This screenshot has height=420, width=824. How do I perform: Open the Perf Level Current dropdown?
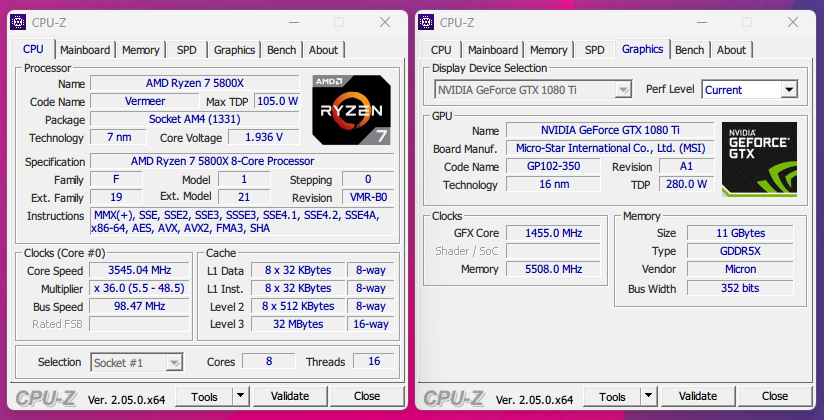[750, 90]
